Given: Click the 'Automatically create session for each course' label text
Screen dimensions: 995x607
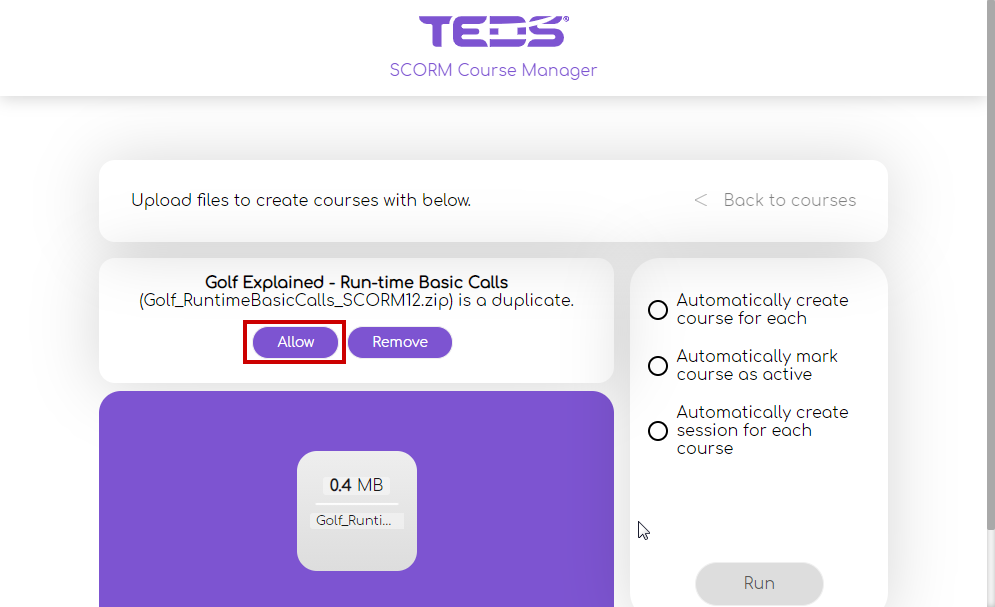Looking at the screenshot, I should [762, 430].
